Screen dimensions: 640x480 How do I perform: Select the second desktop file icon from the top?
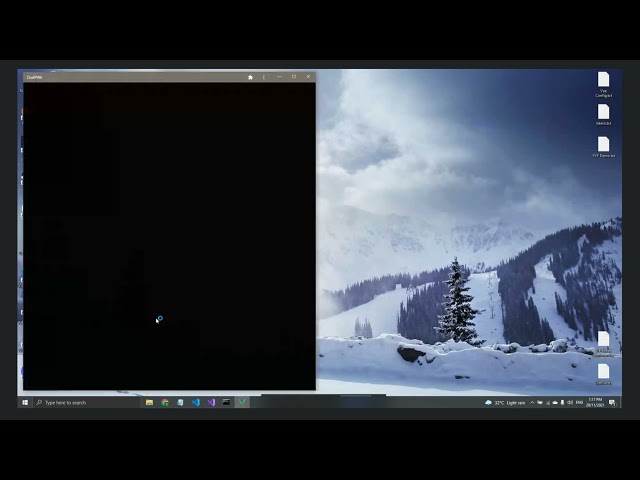(603, 115)
